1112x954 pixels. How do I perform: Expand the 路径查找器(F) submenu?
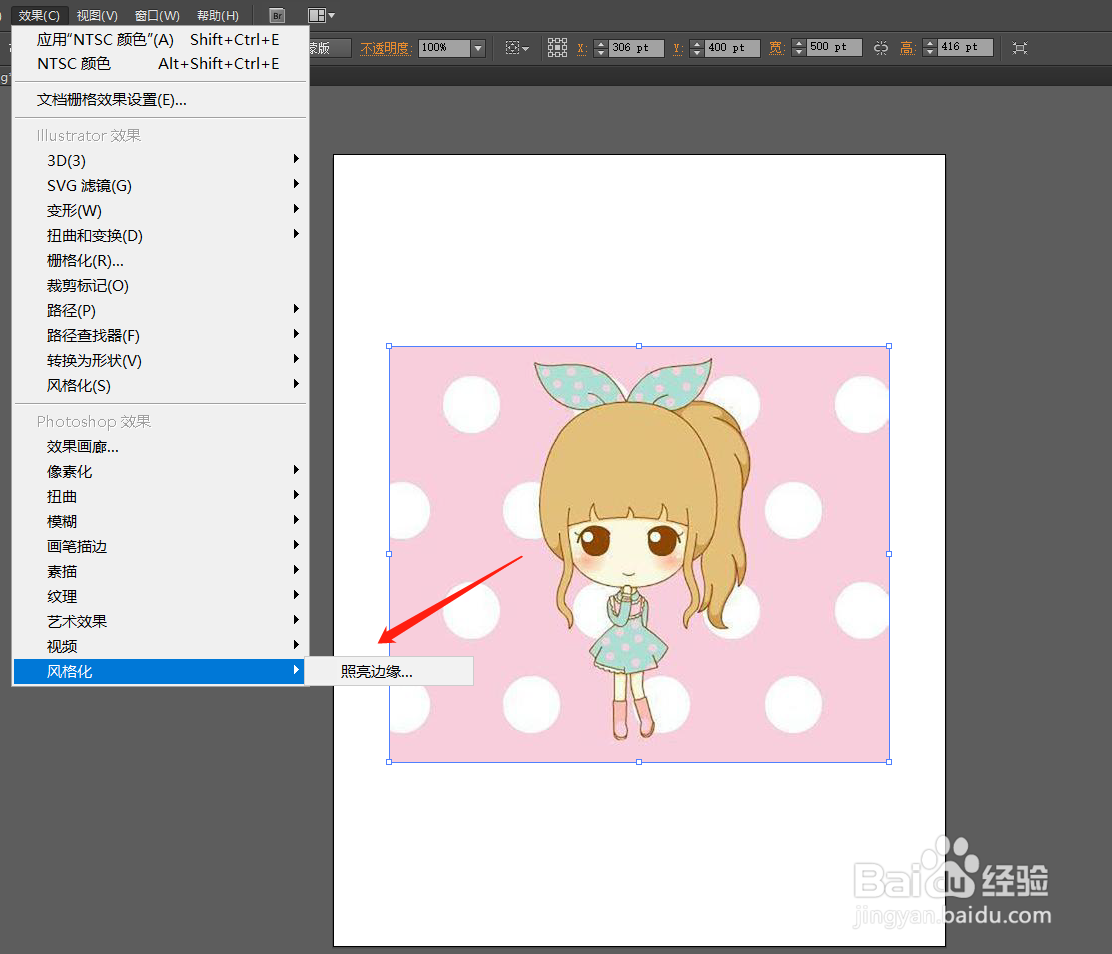click(x=160, y=335)
